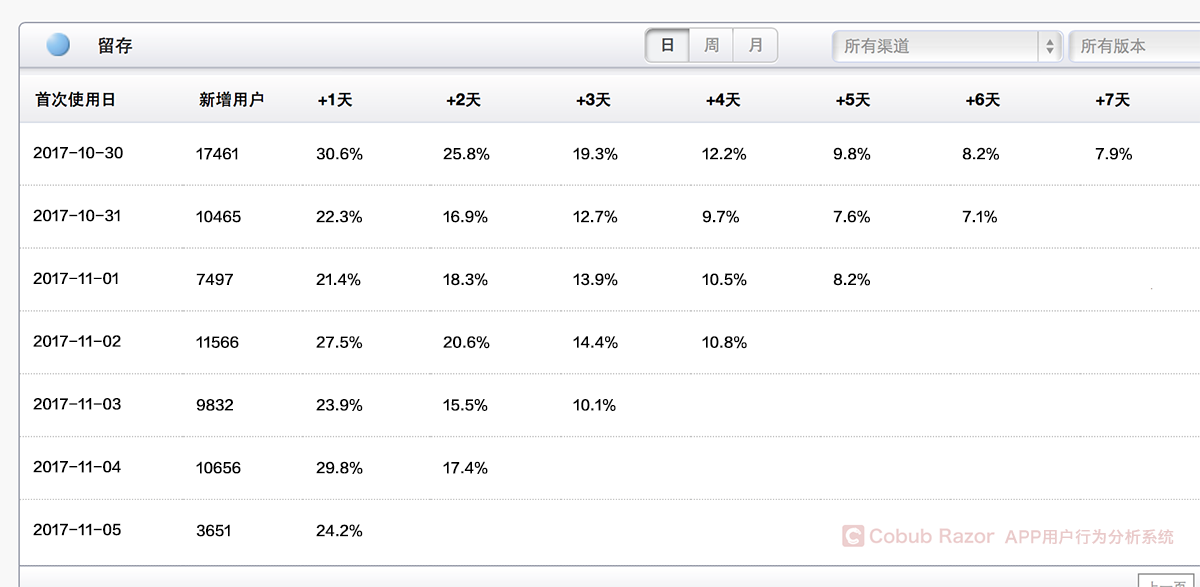Click the stepper arrows on 所有渠道 selector
Screen dimensions: 1200x587
[x=1049, y=46]
